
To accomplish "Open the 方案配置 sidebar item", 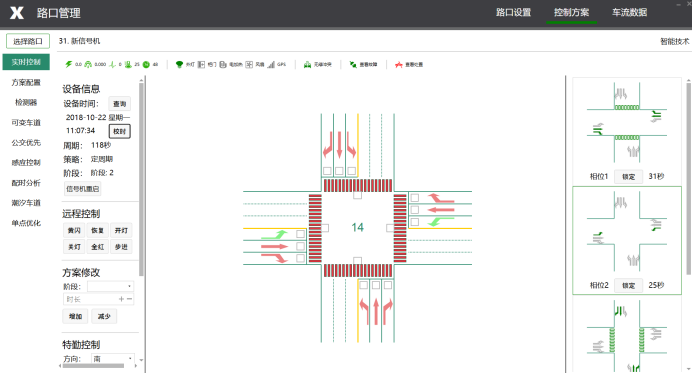I will click(x=26, y=82).
